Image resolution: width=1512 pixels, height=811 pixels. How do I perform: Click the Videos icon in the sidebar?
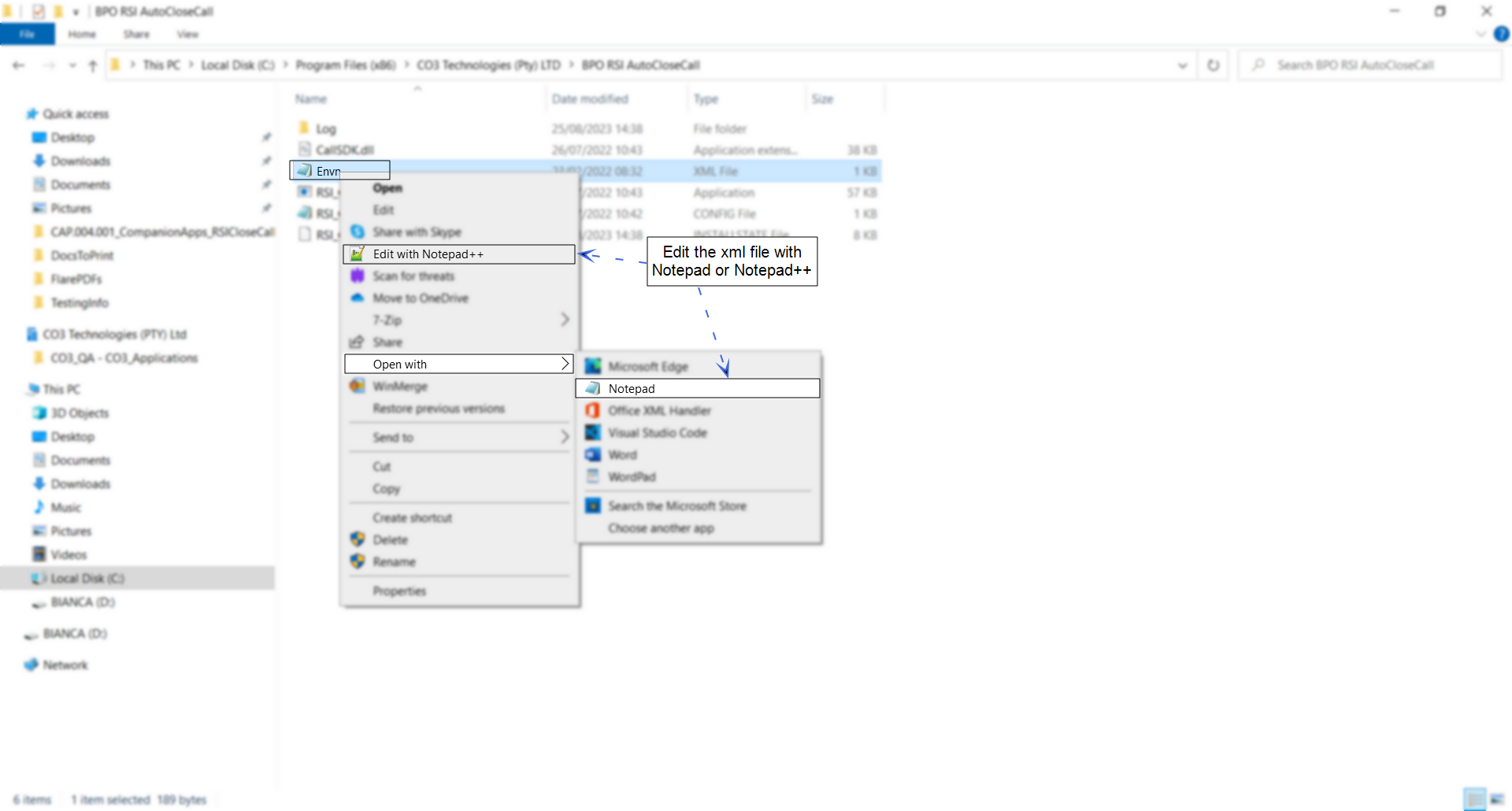click(39, 554)
